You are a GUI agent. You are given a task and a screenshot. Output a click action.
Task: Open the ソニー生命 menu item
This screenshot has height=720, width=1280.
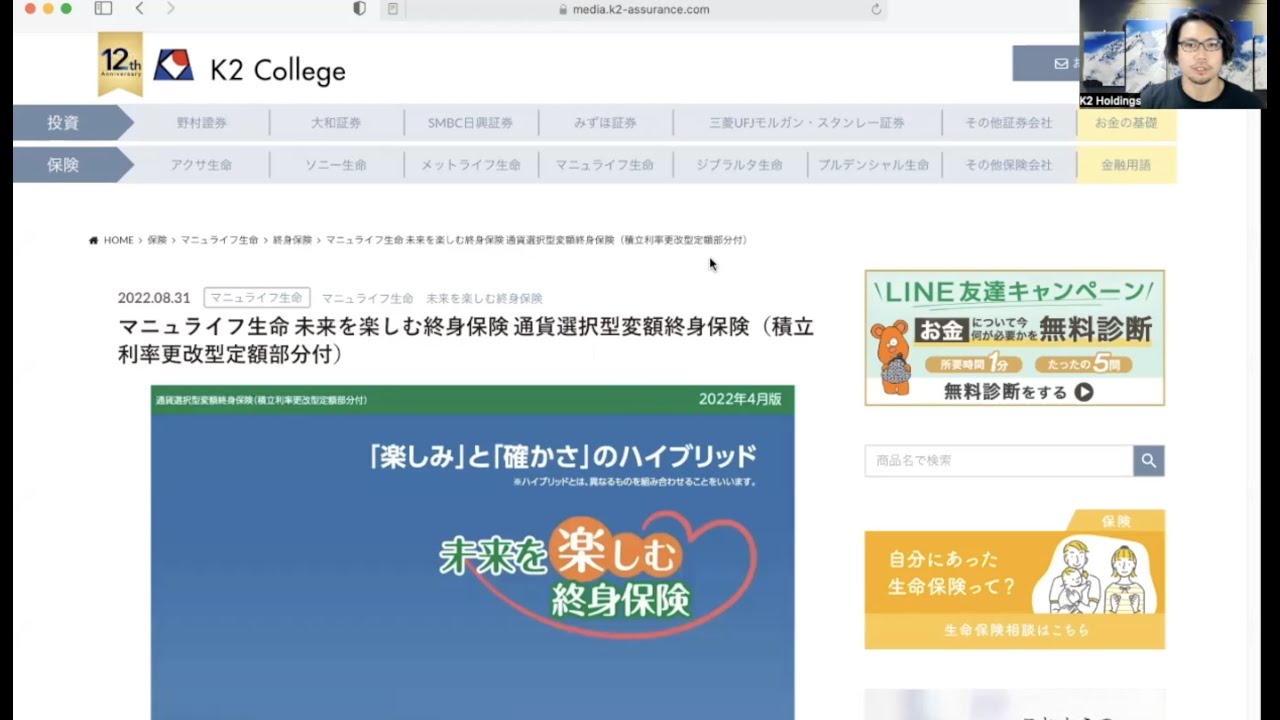(x=336, y=165)
